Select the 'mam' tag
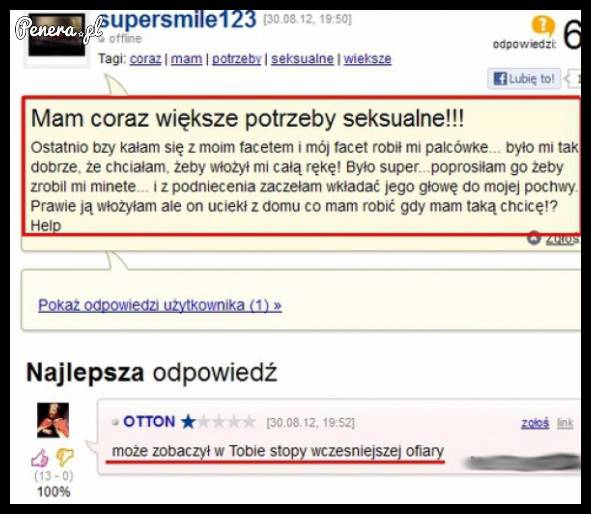Image resolution: width=591 pixels, height=514 pixels. 187,59
